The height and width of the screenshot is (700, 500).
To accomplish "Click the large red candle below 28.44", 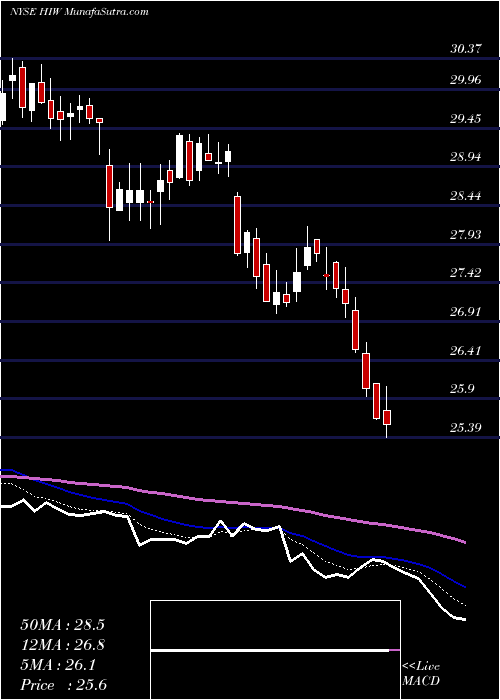I will tap(238, 225).
